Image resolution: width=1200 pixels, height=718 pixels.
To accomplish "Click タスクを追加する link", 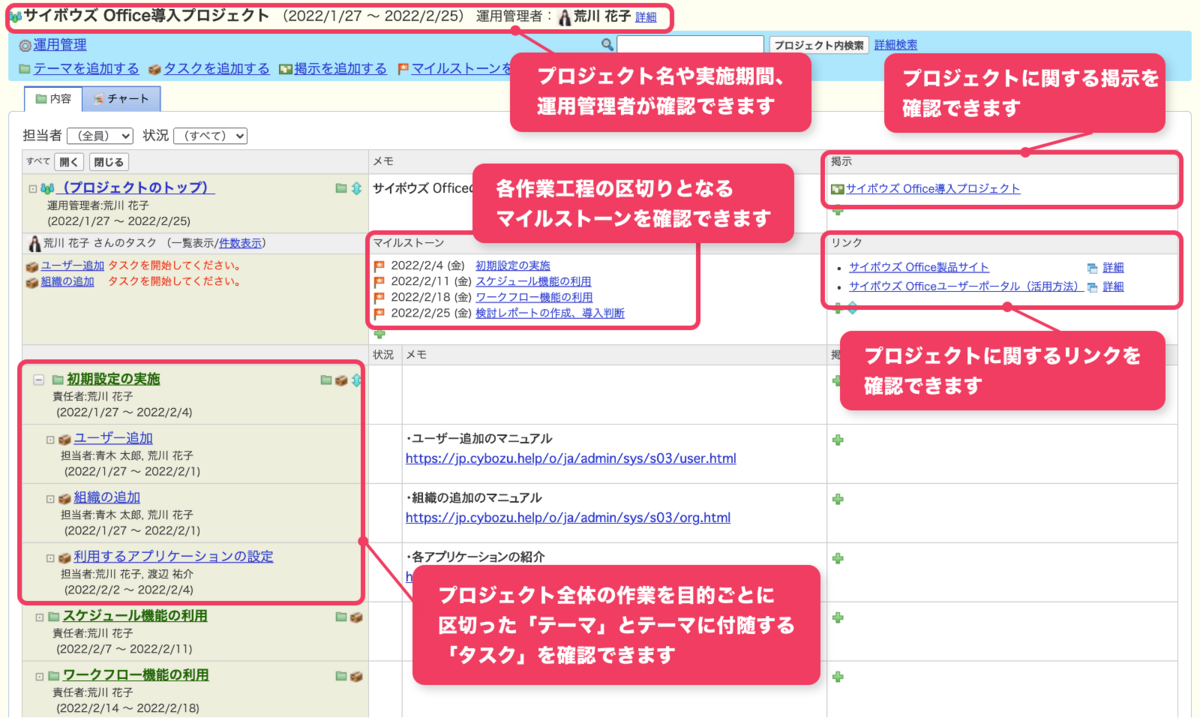I will point(216,69).
